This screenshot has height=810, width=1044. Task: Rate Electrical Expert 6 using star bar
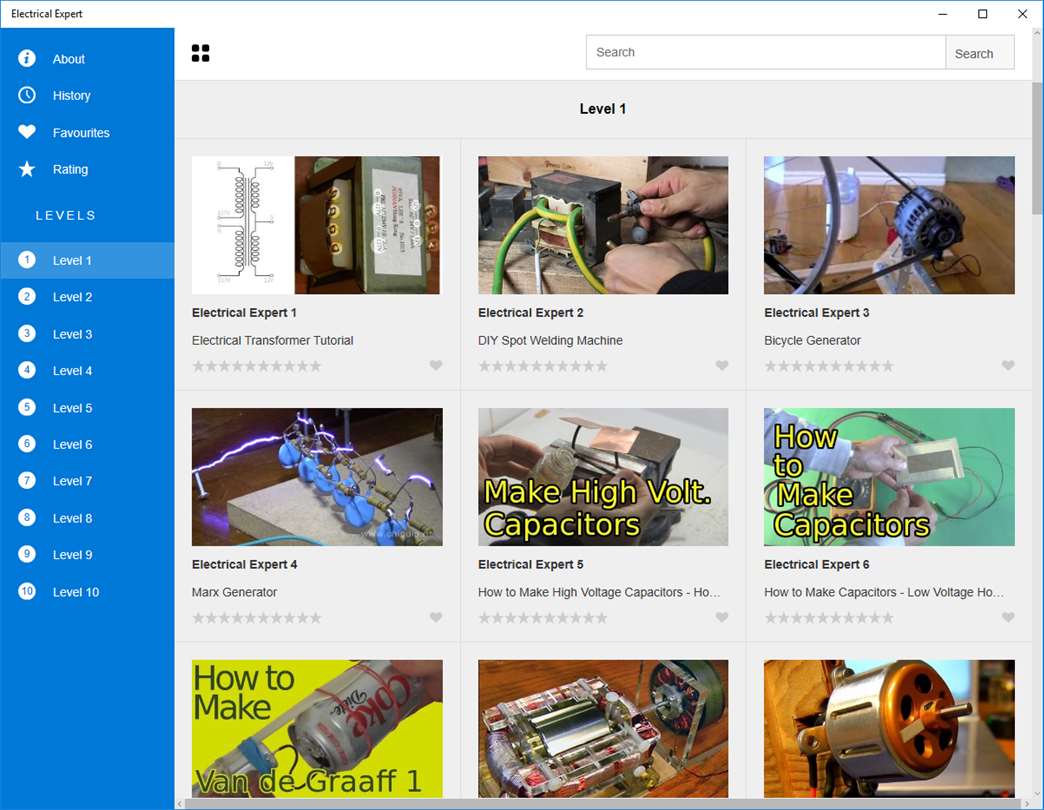click(x=829, y=618)
